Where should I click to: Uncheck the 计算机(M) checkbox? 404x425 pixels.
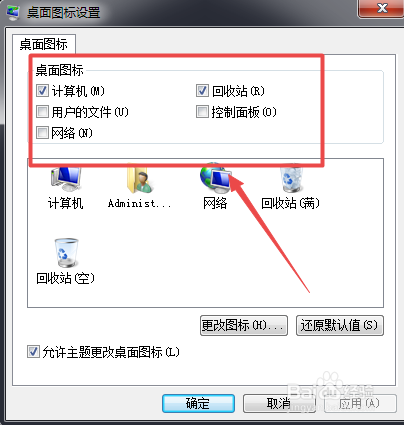pyautogui.click(x=42, y=91)
